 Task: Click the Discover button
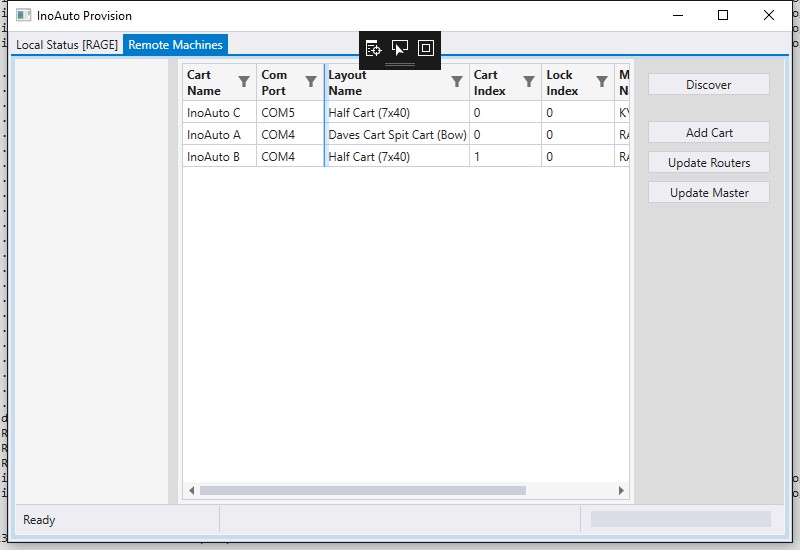[x=709, y=85]
